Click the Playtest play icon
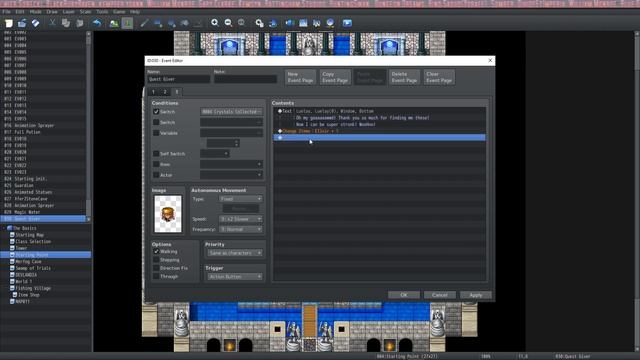The image size is (640, 360). click(347, 23)
